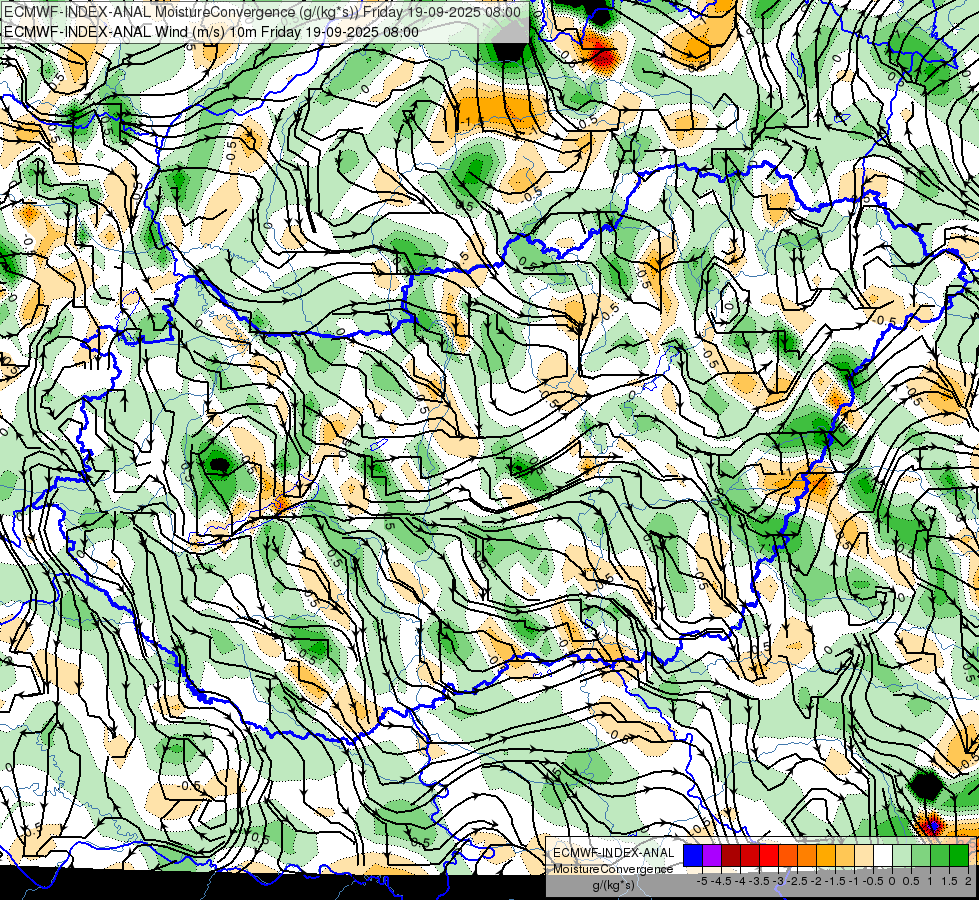Click ECMWF-INDEX-ANAL label in the legend box
The image size is (979, 900).
click(614, 853)
